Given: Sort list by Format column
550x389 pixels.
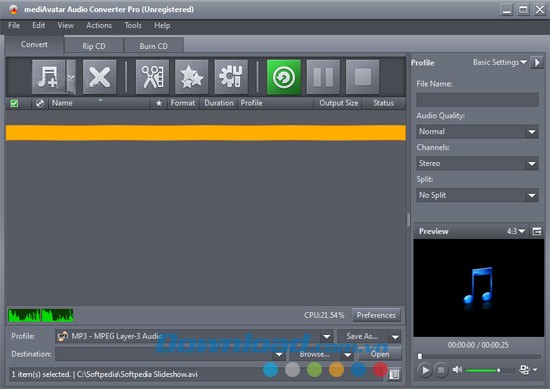Looking at the screenshot, I should point(182,103).
